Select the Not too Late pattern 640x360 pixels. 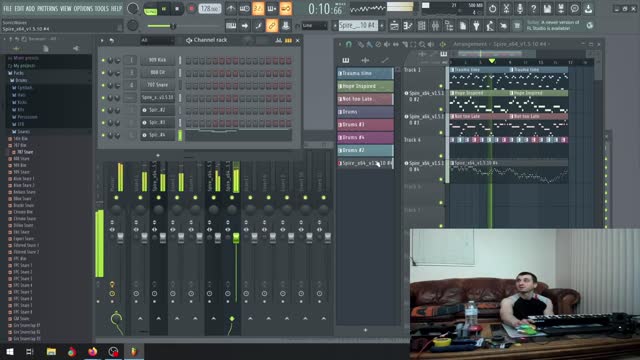365,99
